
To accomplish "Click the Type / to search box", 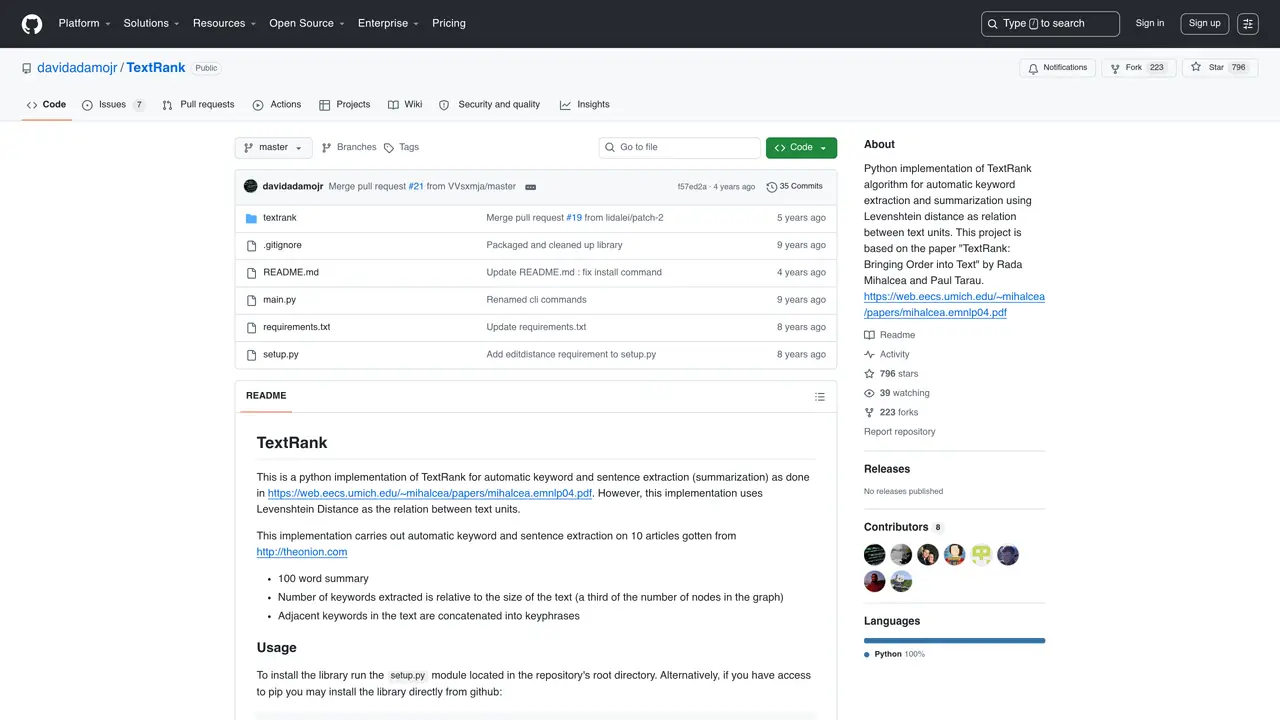I will [x=1050, y=24].
